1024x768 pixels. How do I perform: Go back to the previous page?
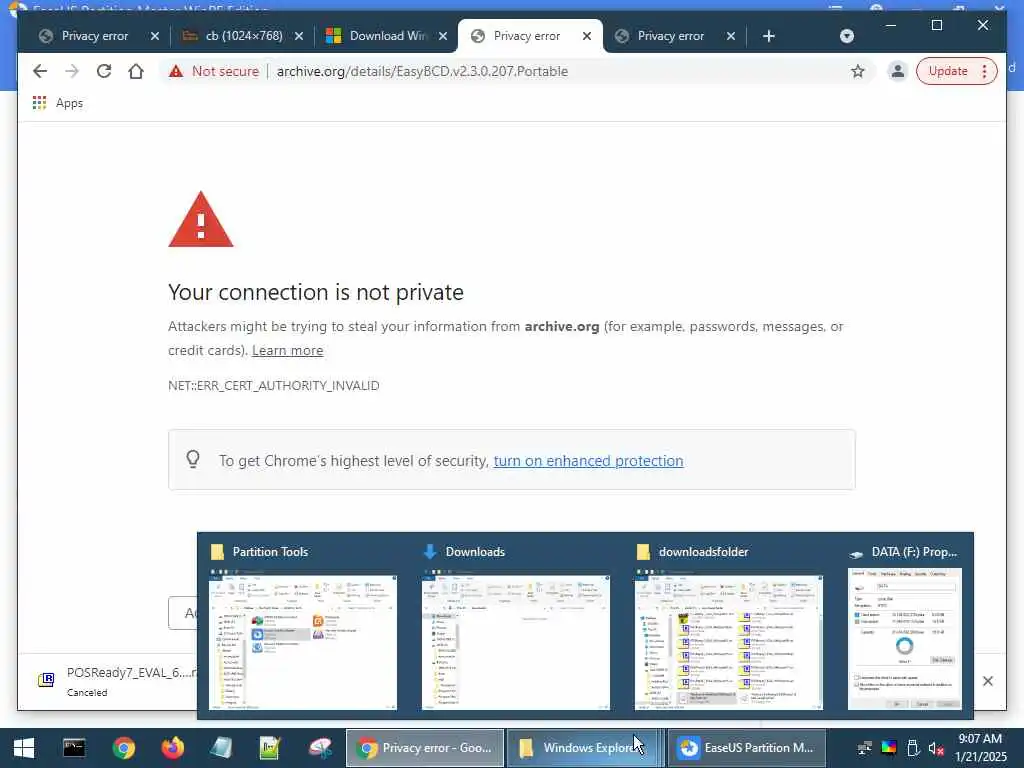(40, 71)
